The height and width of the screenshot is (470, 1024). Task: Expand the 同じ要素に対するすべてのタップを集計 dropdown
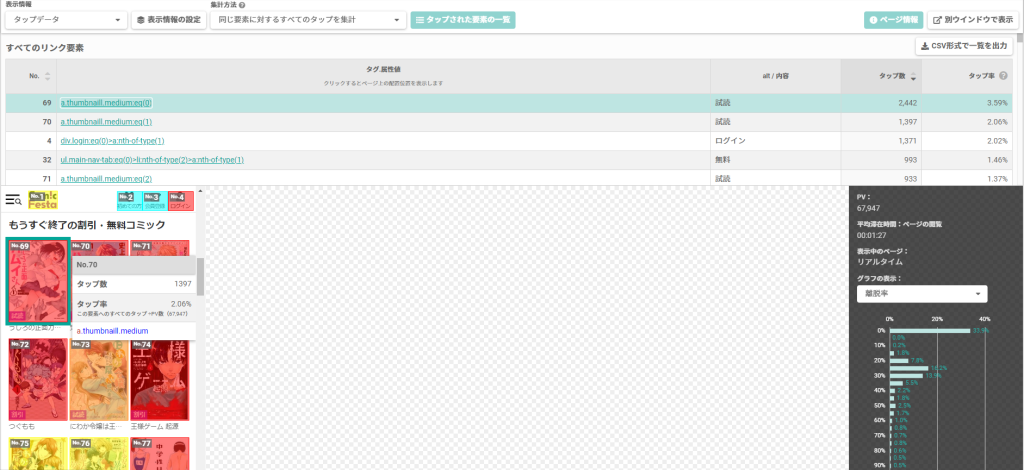tap(308, 20)
